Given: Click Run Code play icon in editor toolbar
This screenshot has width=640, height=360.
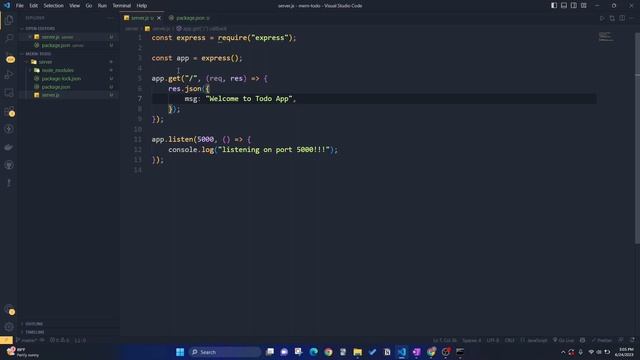Looking at the screenshot, I should tap(602, 18).
